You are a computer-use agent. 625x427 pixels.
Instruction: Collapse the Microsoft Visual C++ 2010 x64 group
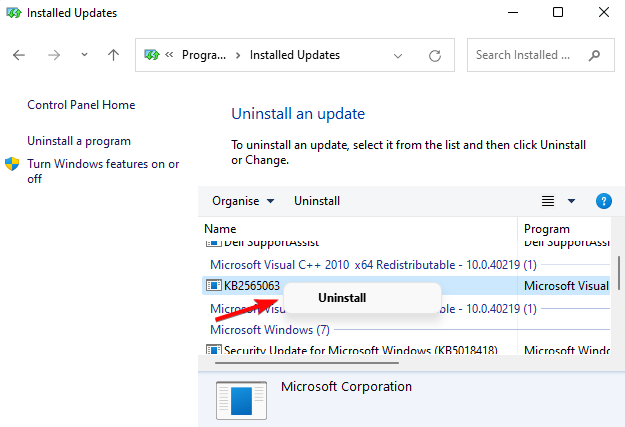click(x=373, y=265)
